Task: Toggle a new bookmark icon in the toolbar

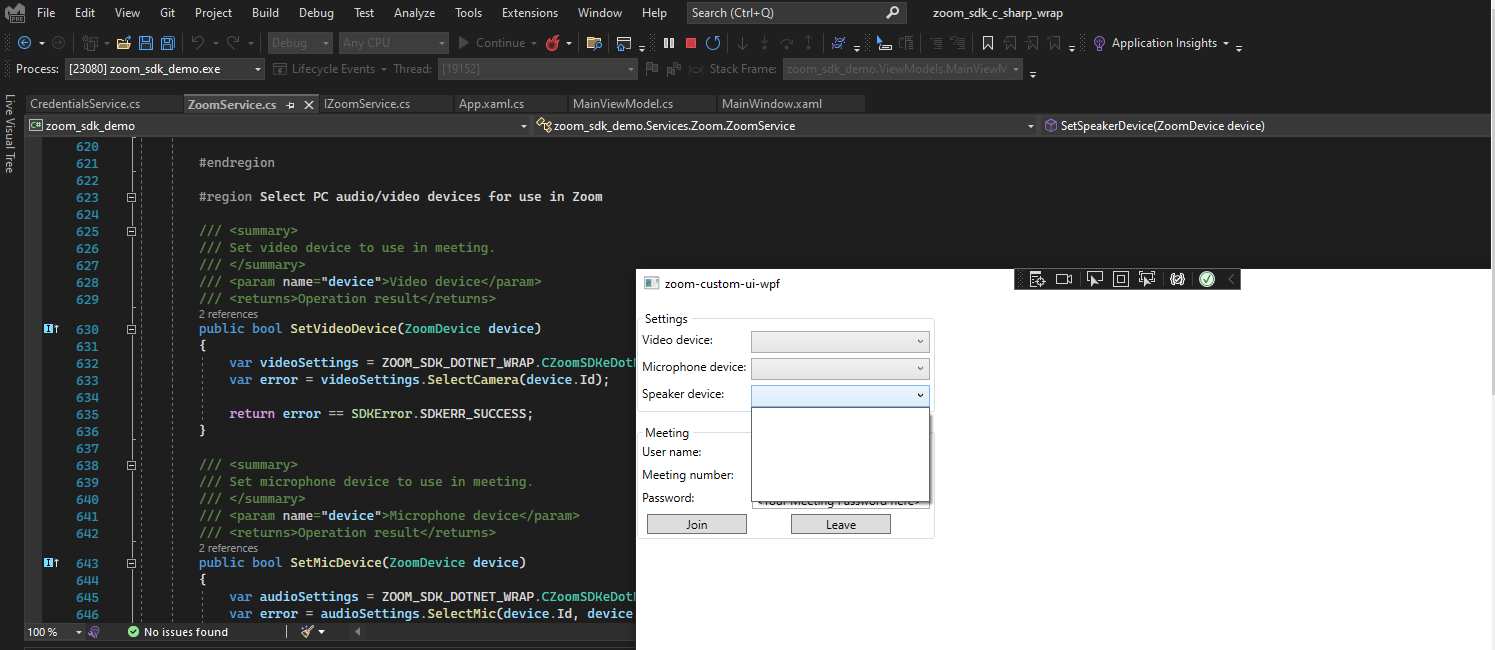Action: click(x=988, y=42)
